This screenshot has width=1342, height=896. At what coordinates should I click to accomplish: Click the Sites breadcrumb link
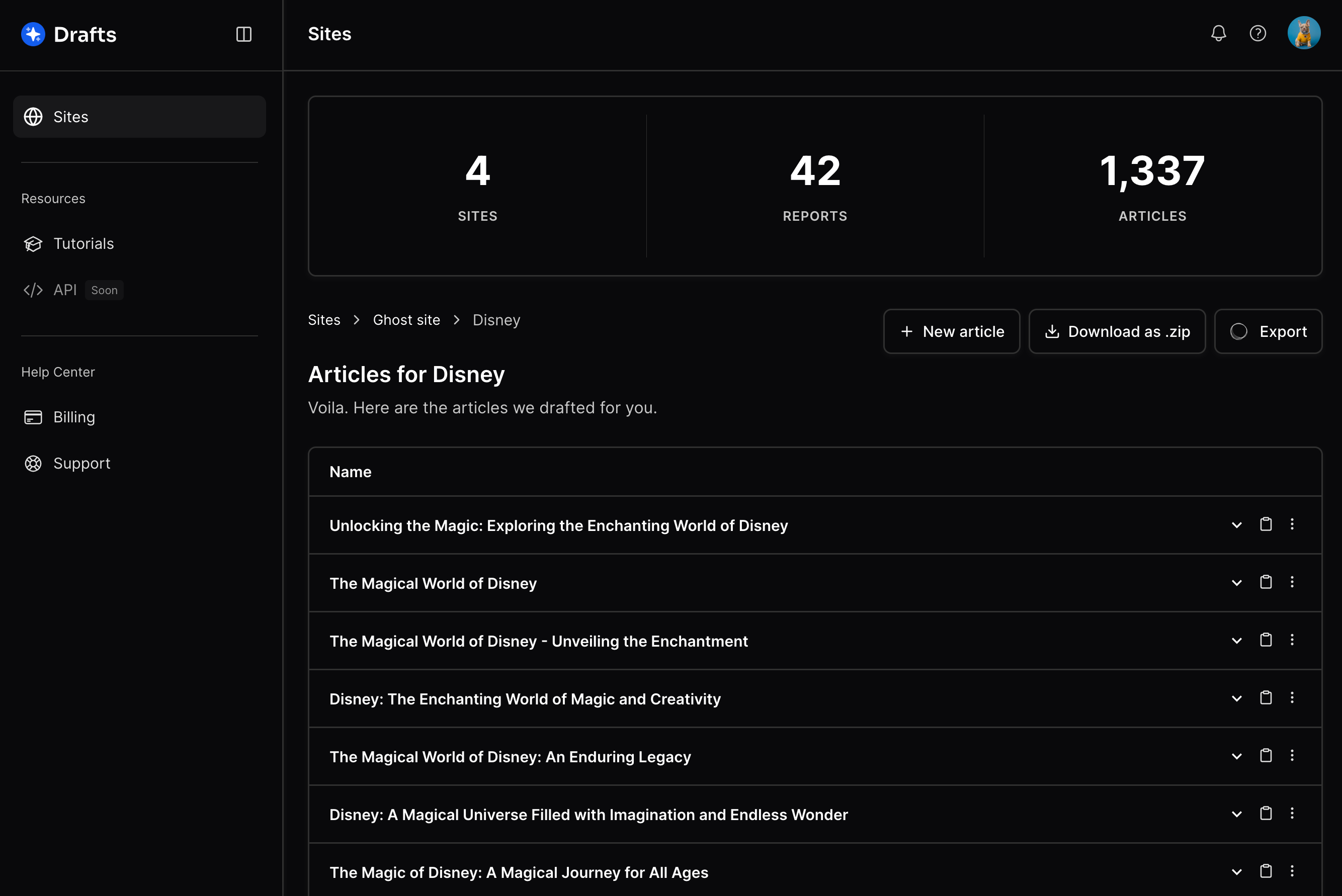coord(324,320)
